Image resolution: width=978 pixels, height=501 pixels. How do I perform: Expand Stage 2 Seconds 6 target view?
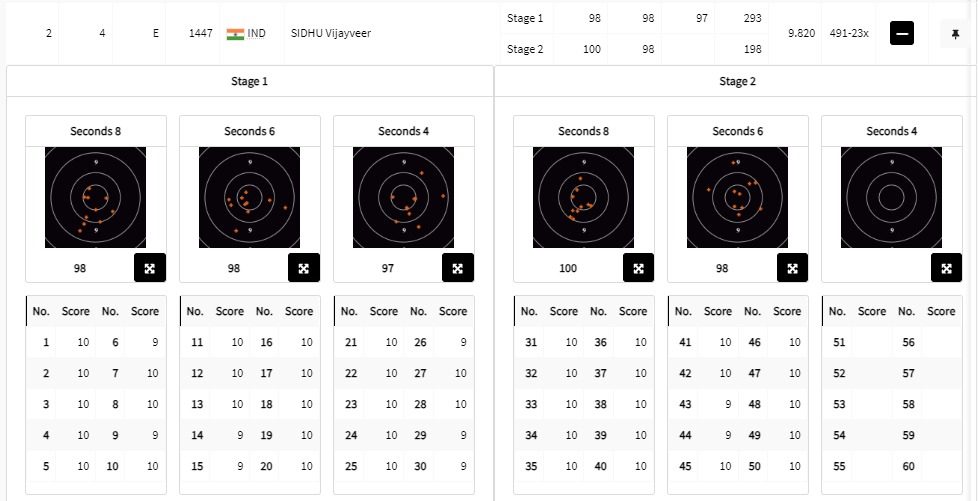pos(792,268)
